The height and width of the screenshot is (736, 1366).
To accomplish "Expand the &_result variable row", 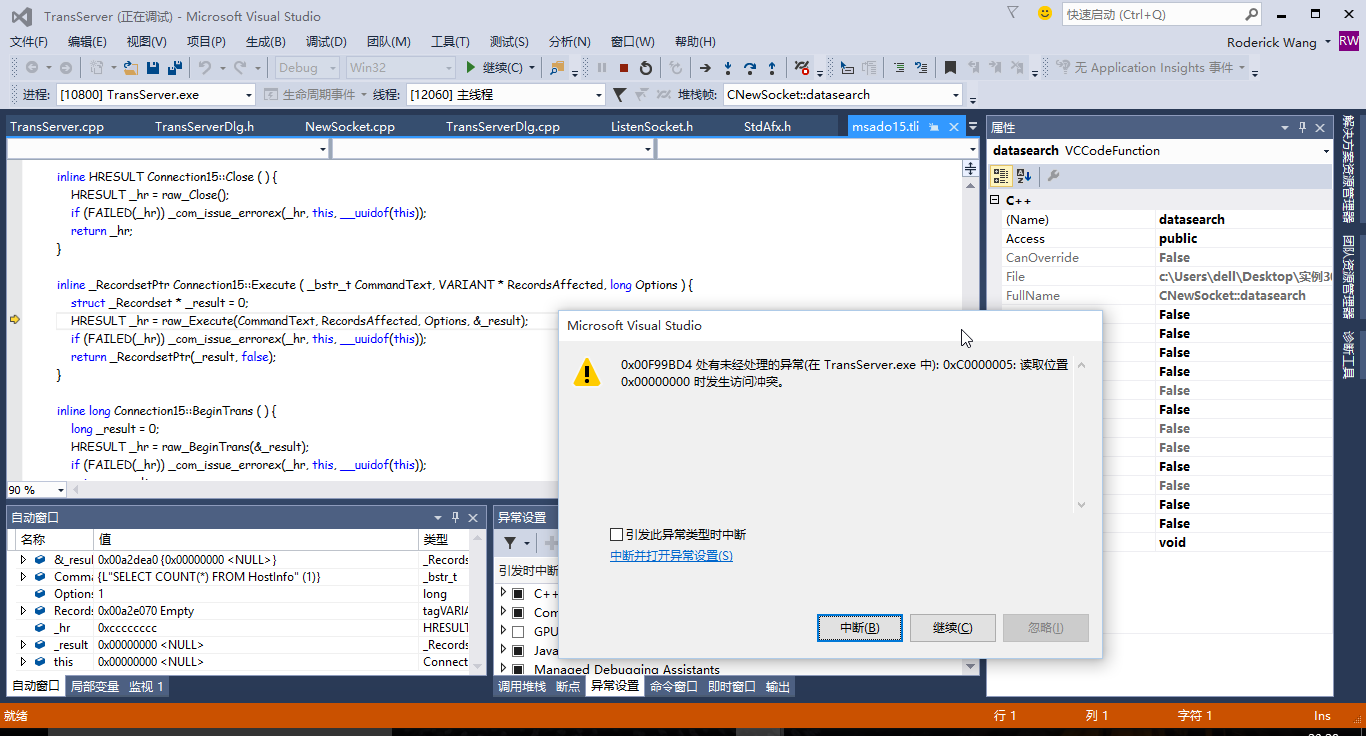I will (23, 560).
